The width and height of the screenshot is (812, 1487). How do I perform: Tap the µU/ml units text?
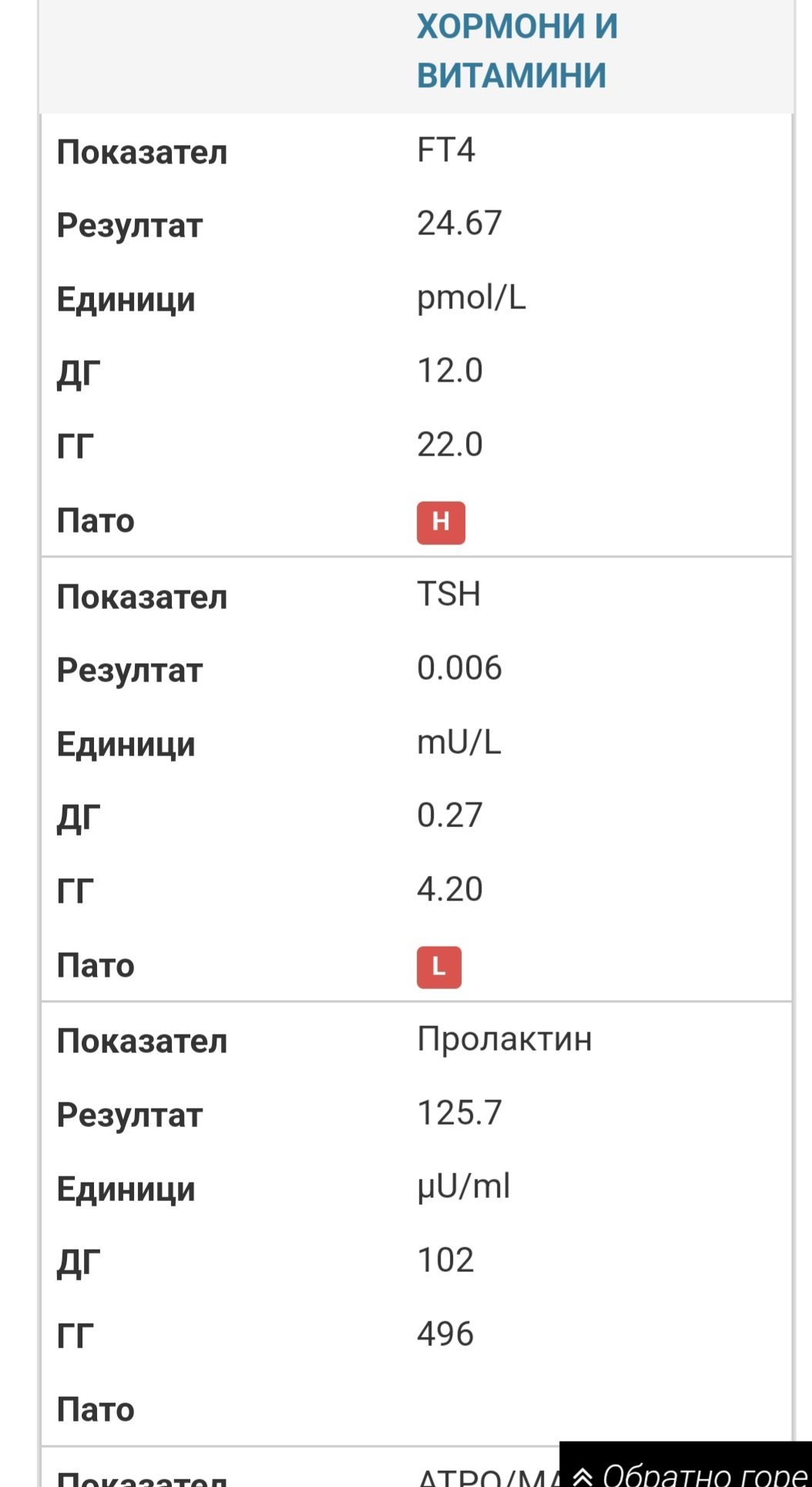click(463, 1187)
